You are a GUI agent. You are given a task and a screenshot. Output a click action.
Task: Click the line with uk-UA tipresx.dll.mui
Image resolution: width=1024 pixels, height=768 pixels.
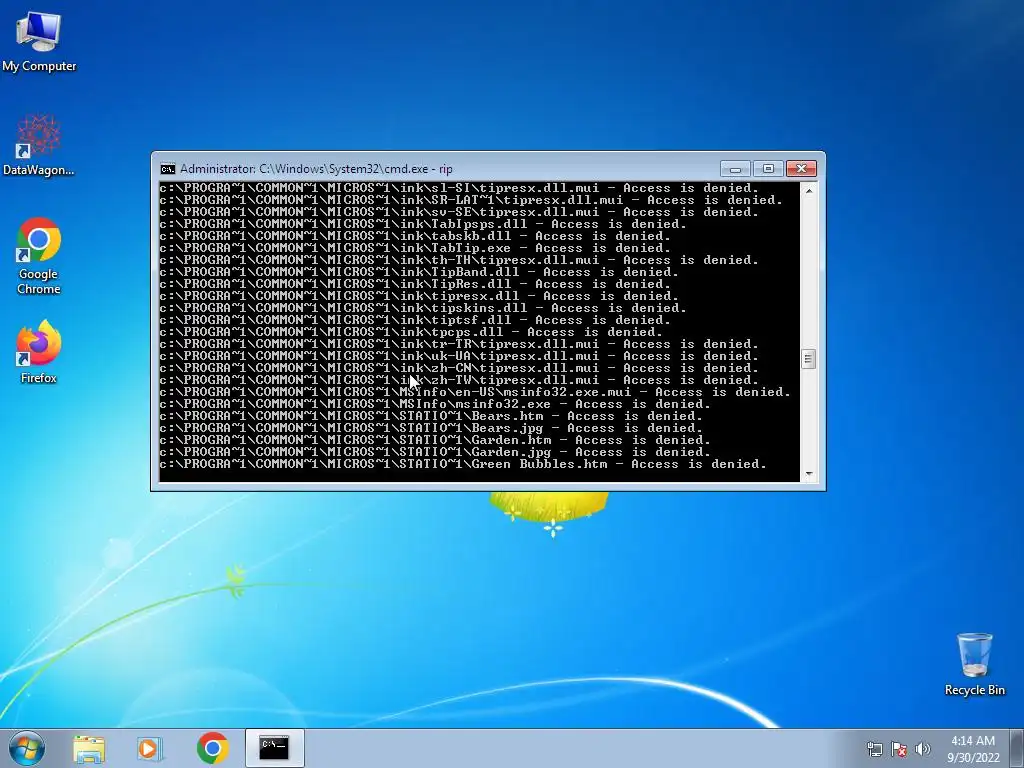(459, 356)
